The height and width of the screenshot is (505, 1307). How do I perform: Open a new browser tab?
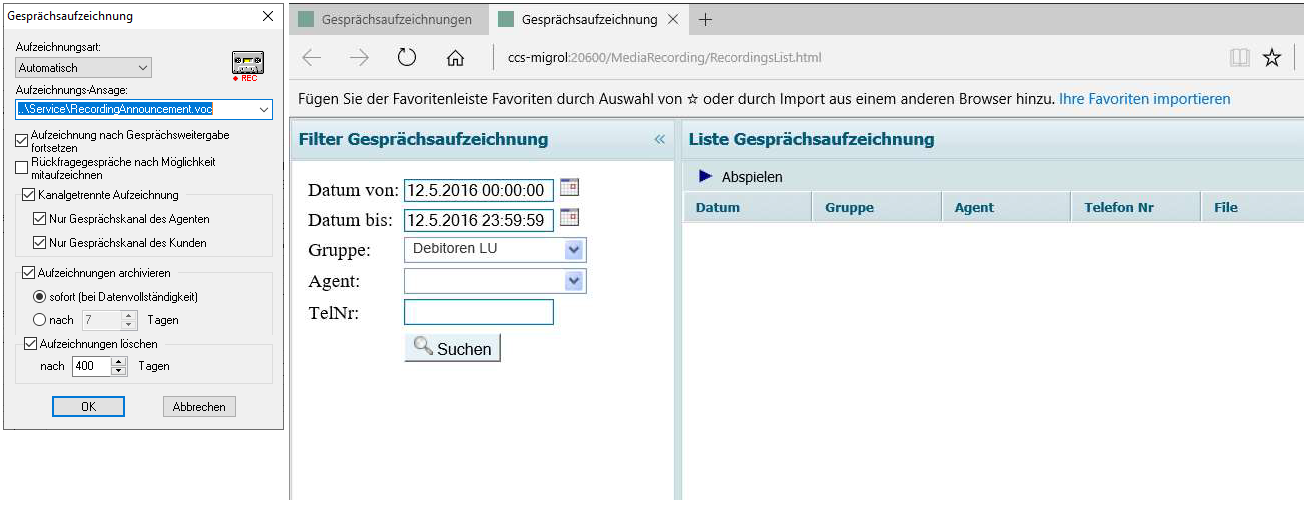pyautogui.click(x=705, y=19)
